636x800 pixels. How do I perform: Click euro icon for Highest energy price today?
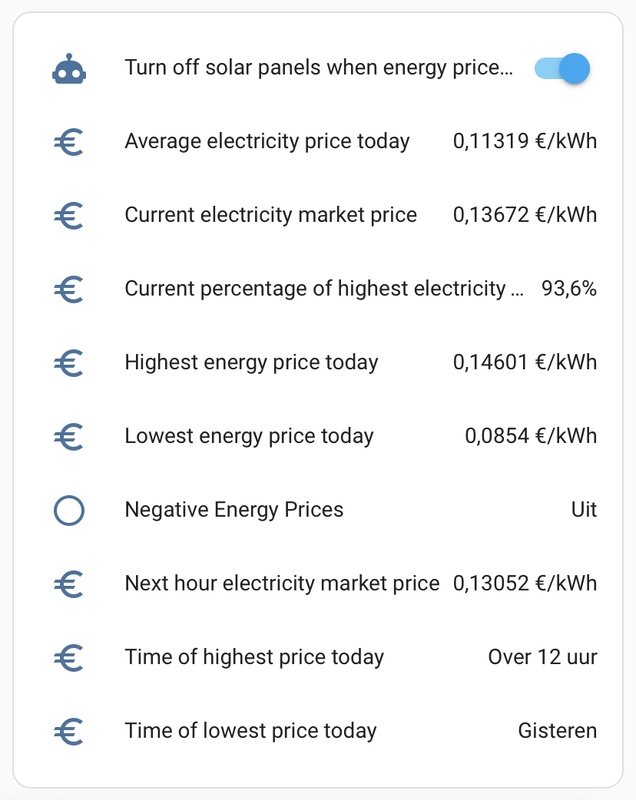tap(69, 362)
